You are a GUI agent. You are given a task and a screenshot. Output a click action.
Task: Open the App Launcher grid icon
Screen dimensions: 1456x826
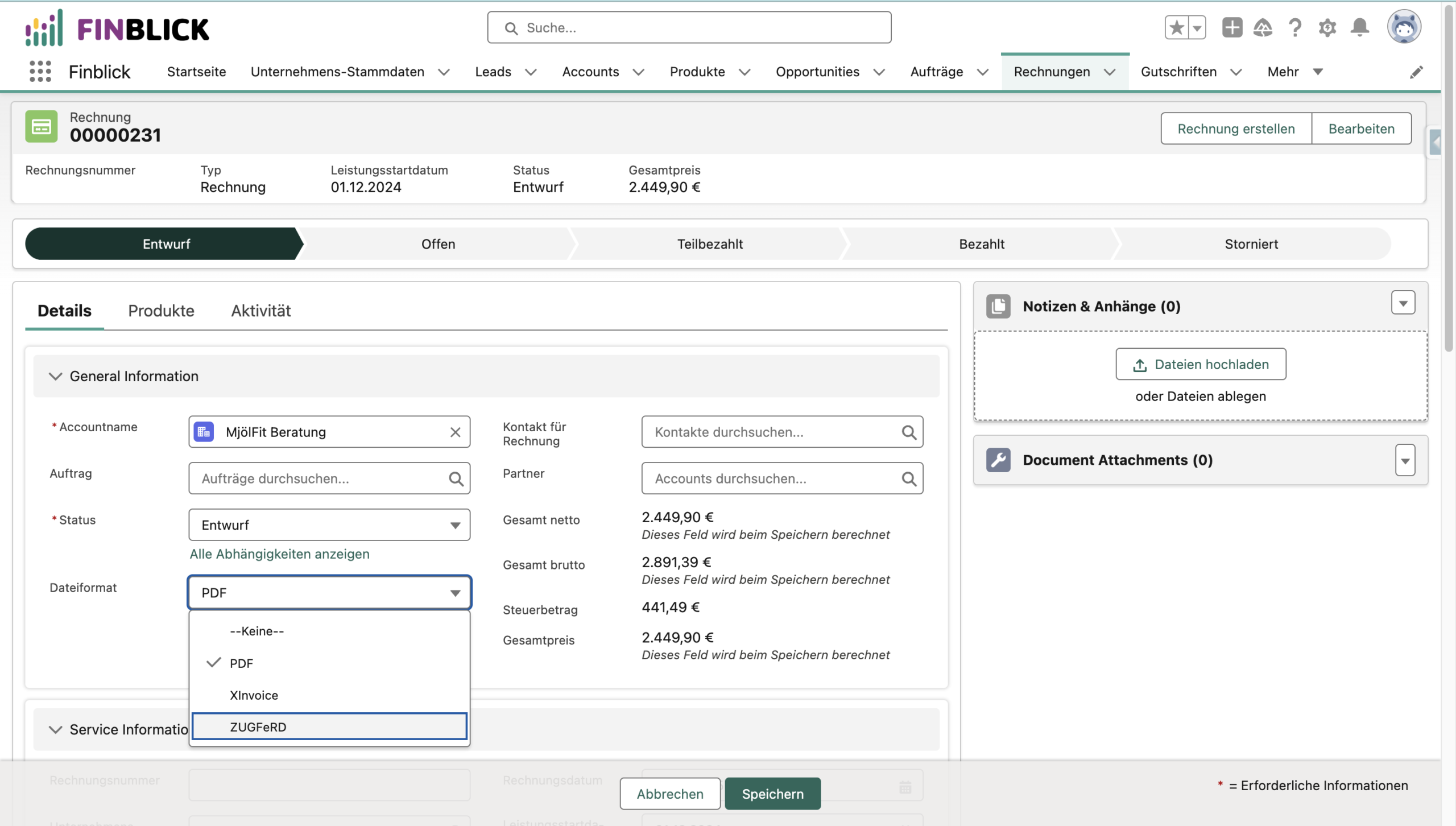click(x=40, y=72)
